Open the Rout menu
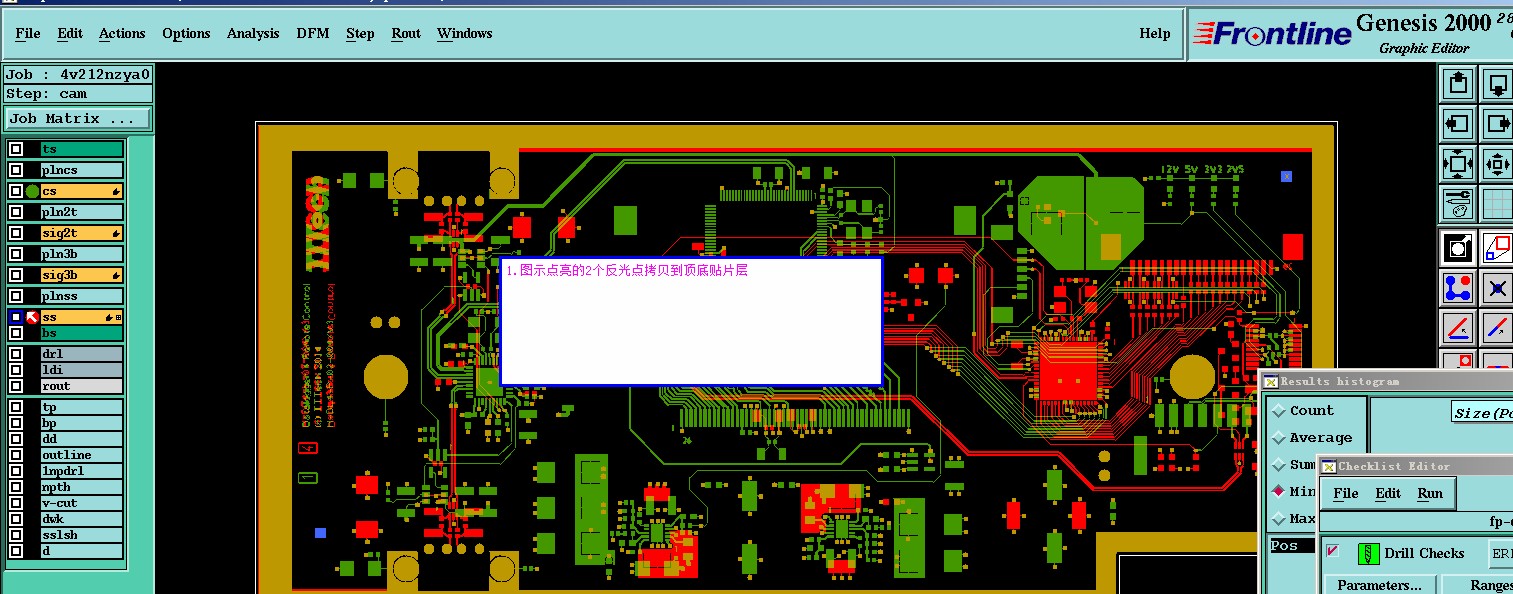 [406, 34]
